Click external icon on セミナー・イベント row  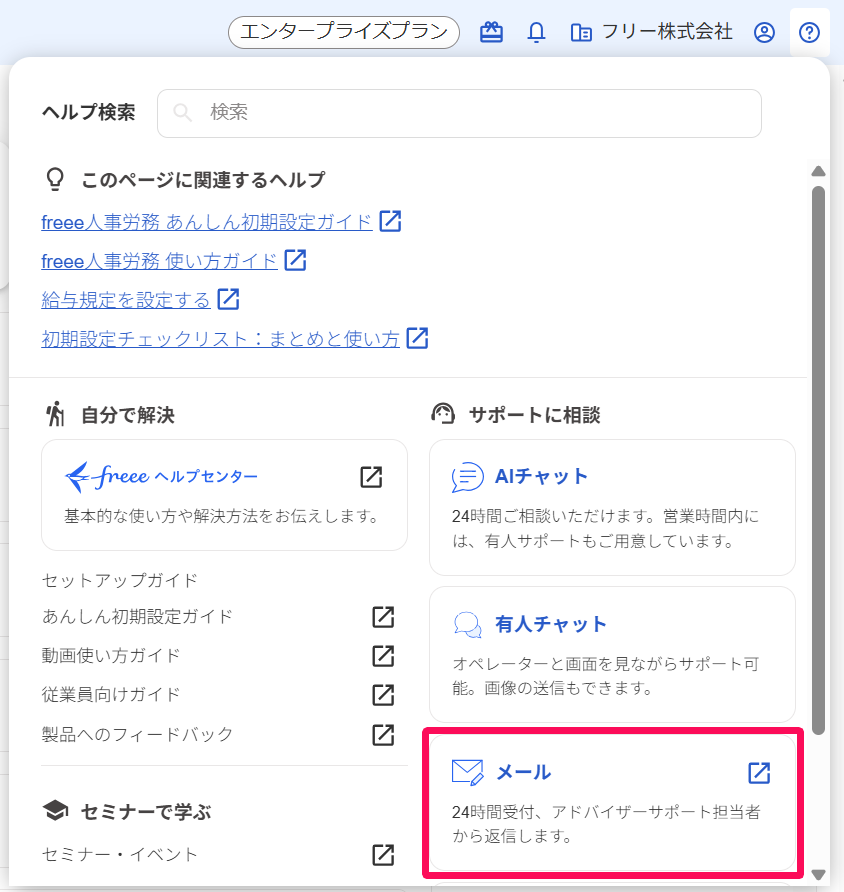coord(383,854)
